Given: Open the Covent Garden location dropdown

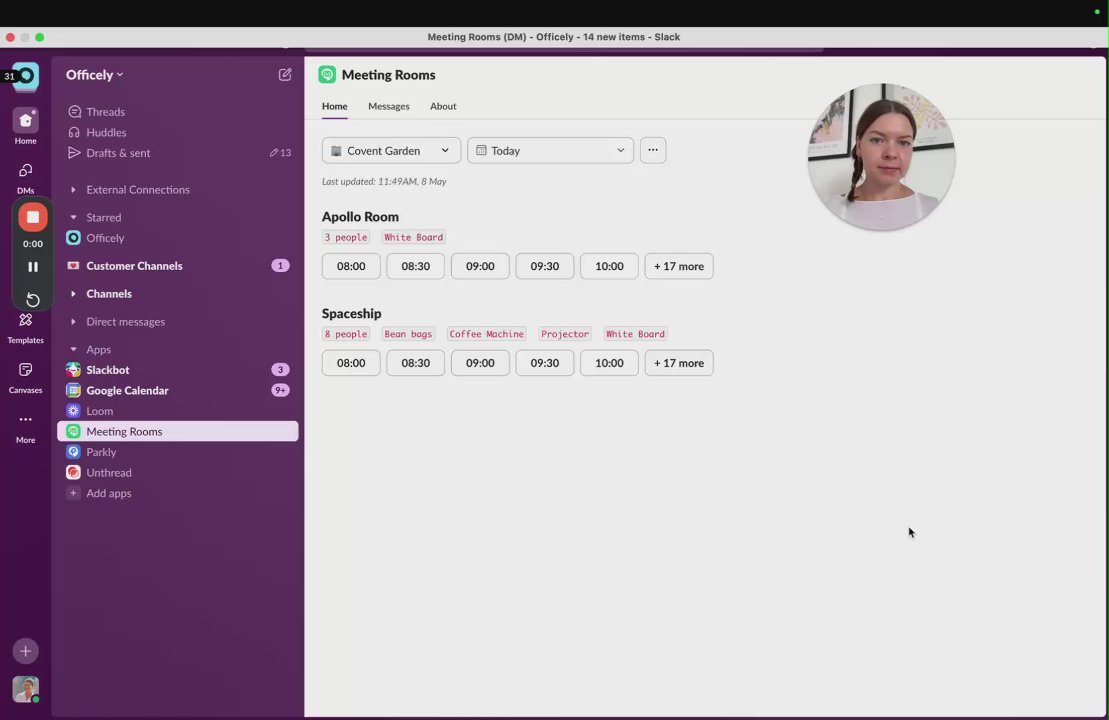Looking at the screenshot, I should pos(391,151).
